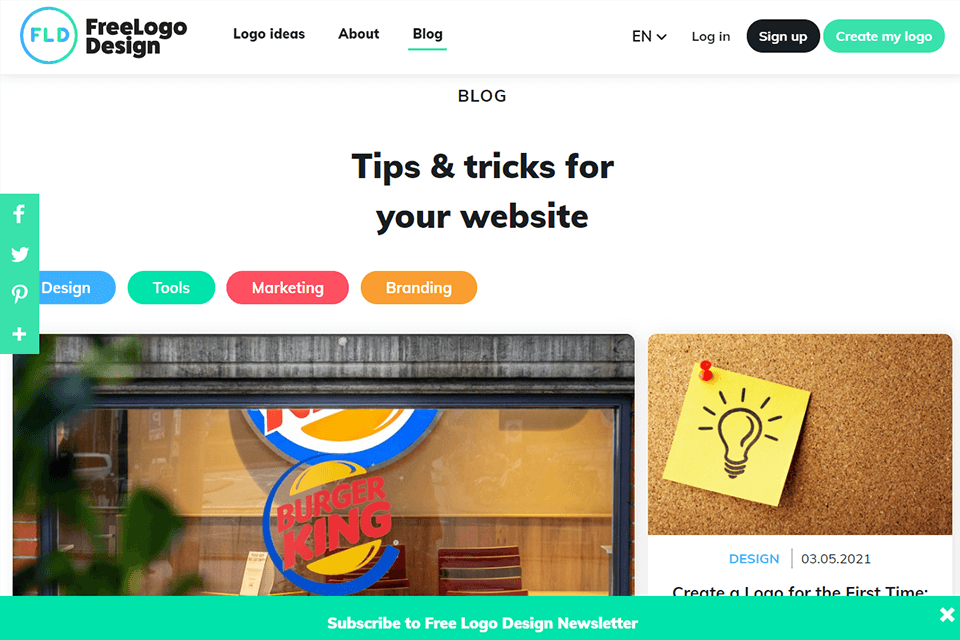The width and height of the screenshot is (960, 640).
Task: Click the Sign up button
Action: tap(782, 36)
